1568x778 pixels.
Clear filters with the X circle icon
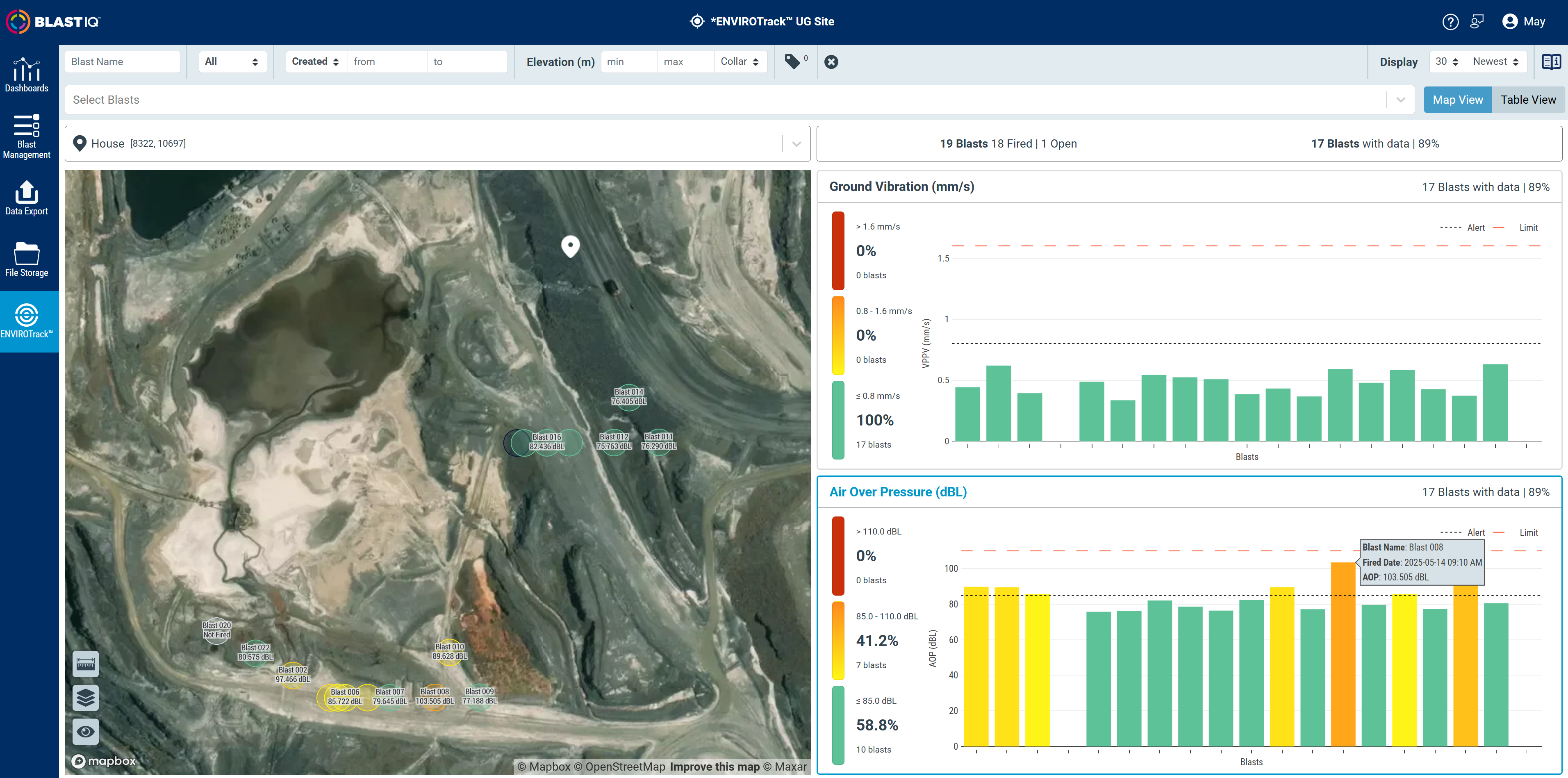[x=831, y=62]
